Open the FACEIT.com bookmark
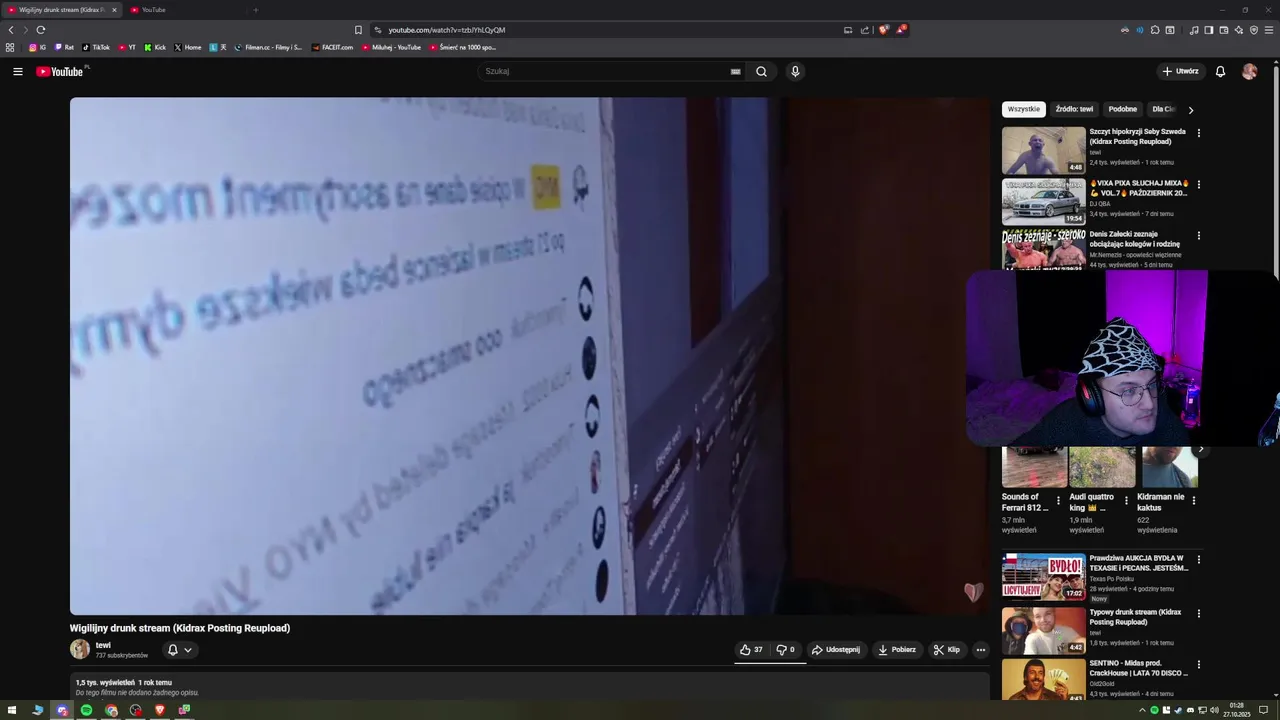 (332, 47)
